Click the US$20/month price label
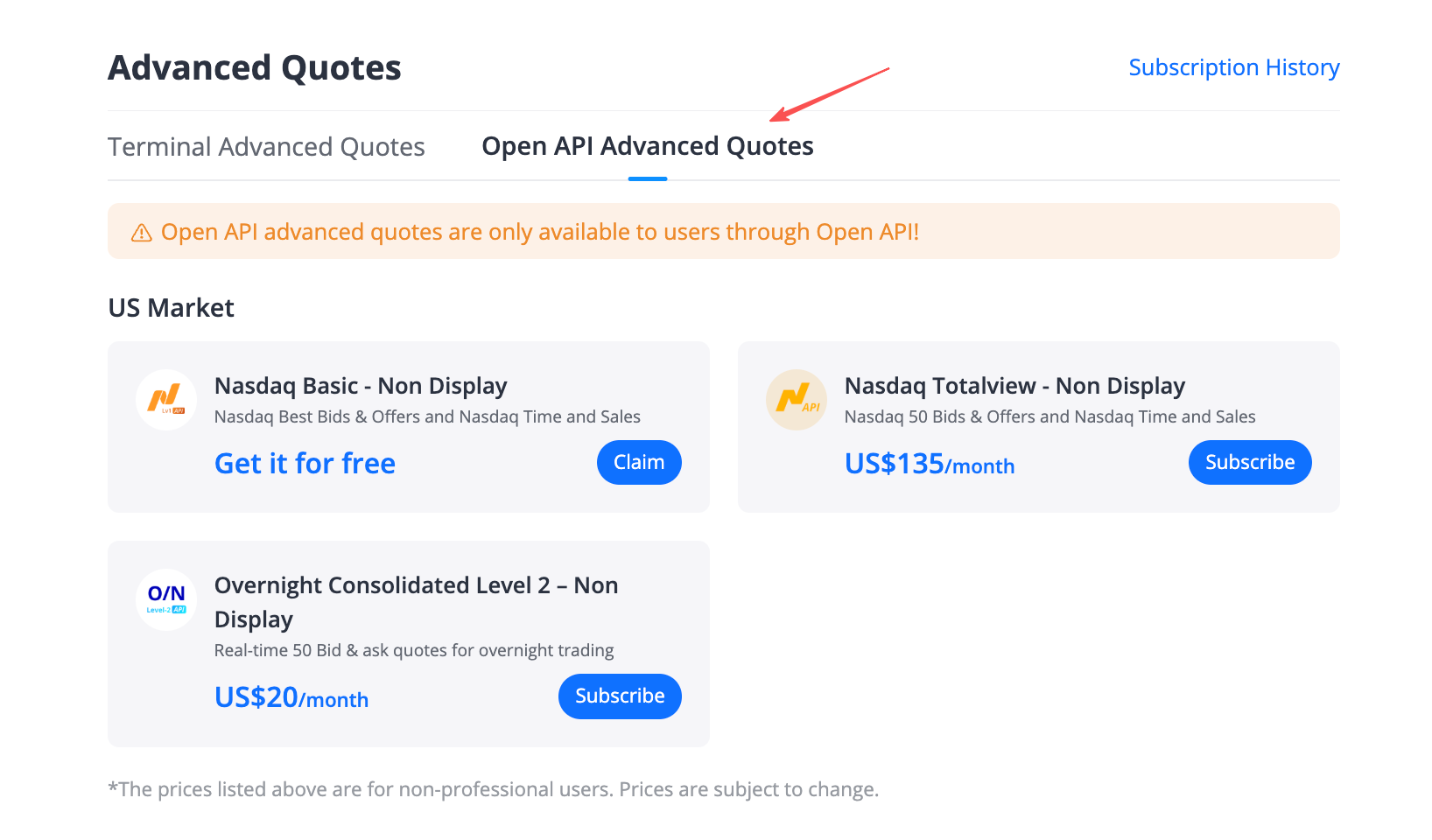This screenshot has height=840, width=1432. point(291,697)
